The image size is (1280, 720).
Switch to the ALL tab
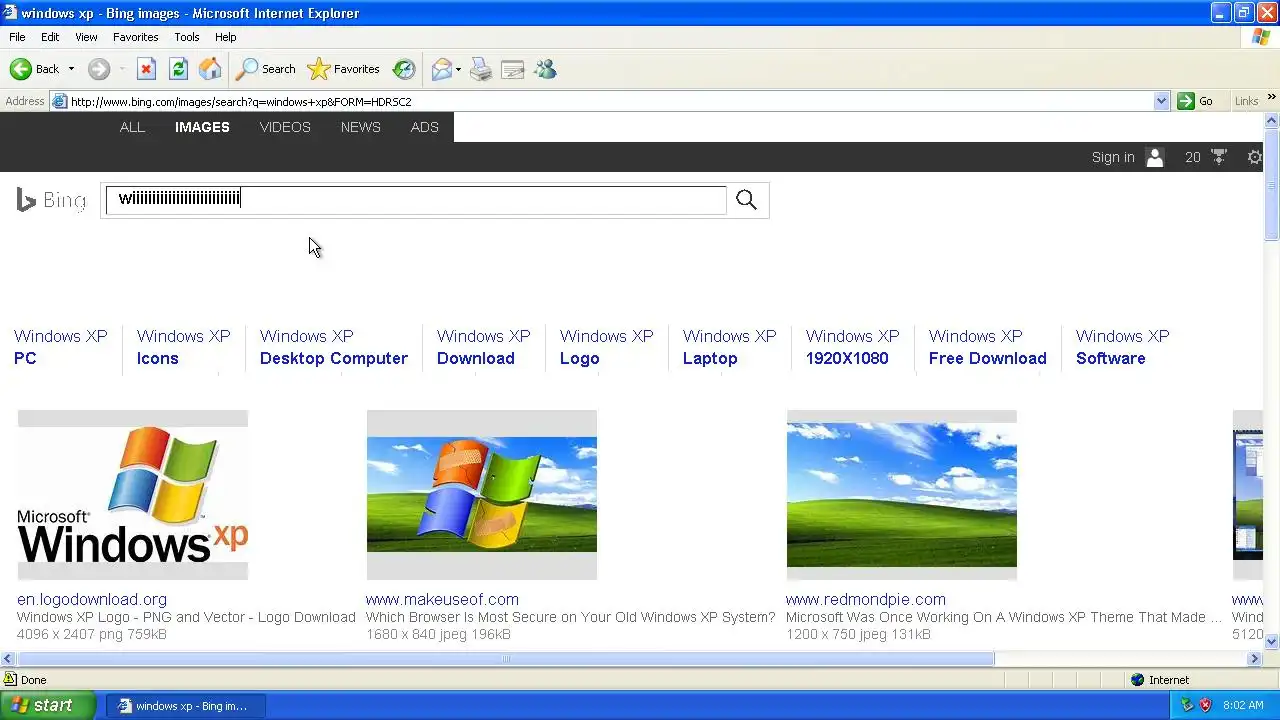tap(132, 127)
